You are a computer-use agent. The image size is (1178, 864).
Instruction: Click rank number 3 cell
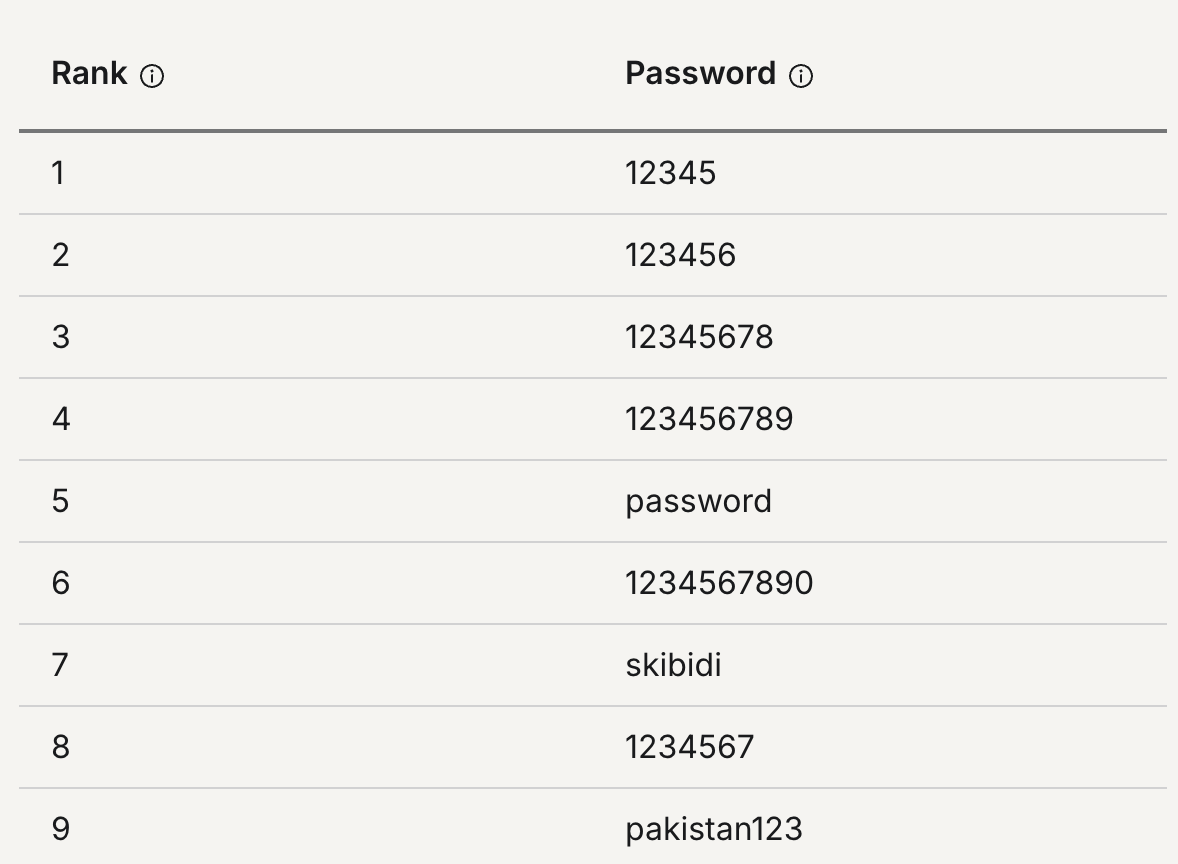[60, 337]
